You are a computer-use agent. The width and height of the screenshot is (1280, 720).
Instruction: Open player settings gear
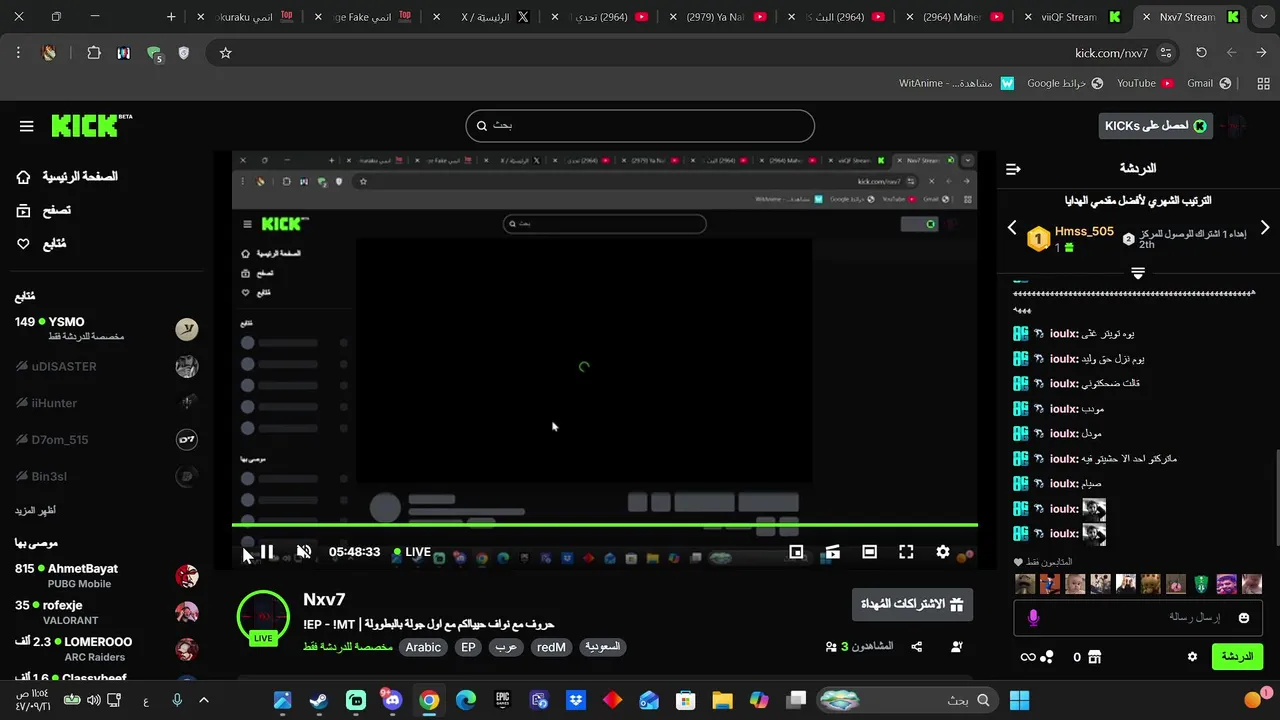[x=942, y=552]
